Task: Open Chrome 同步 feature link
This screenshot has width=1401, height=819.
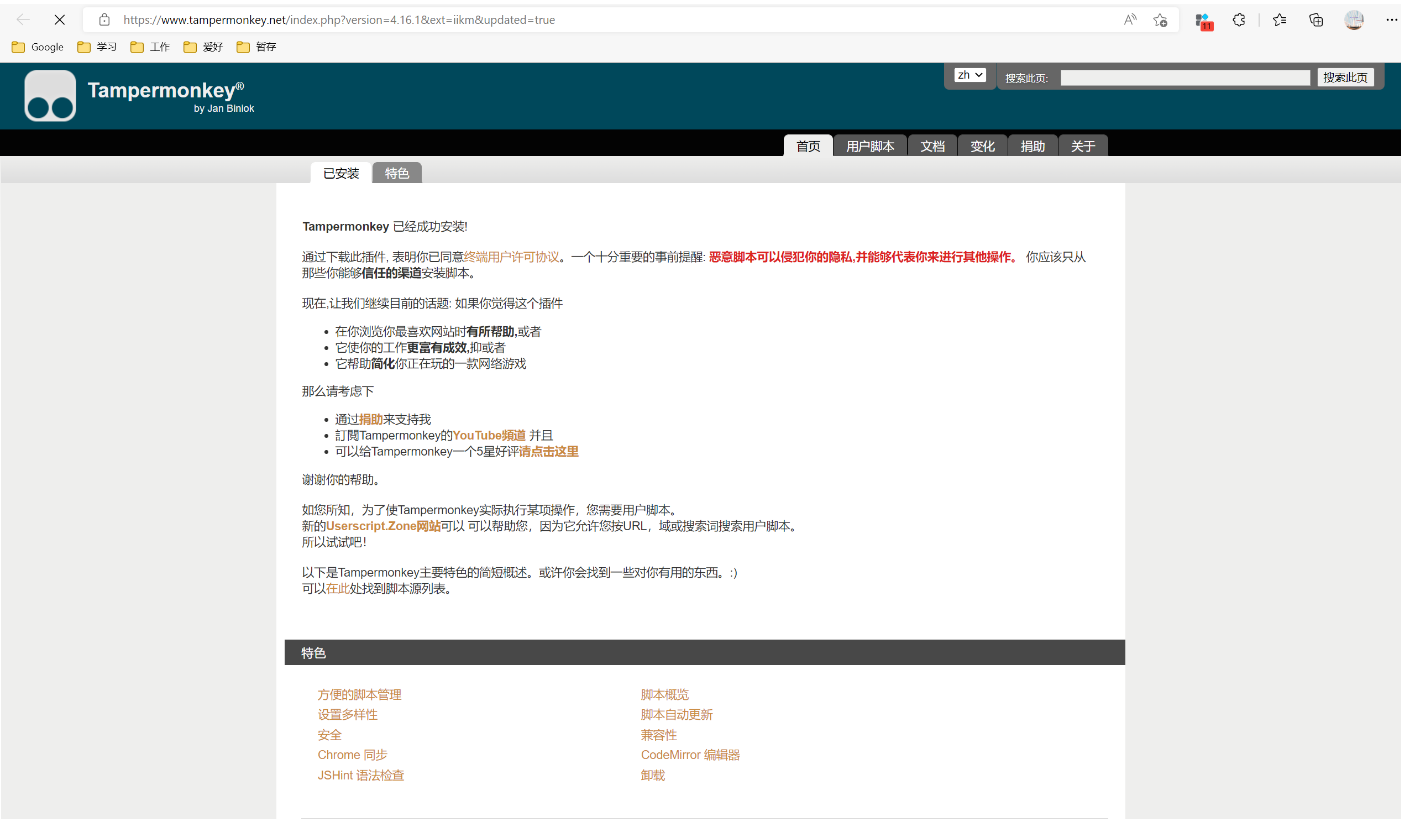Action: coord(353,755)
